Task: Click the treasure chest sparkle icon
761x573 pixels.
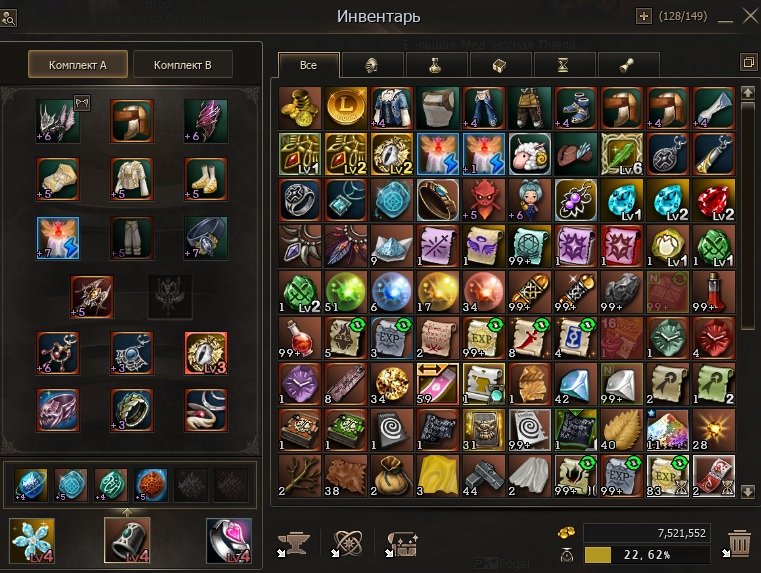Action: click(x=402, y=544)
